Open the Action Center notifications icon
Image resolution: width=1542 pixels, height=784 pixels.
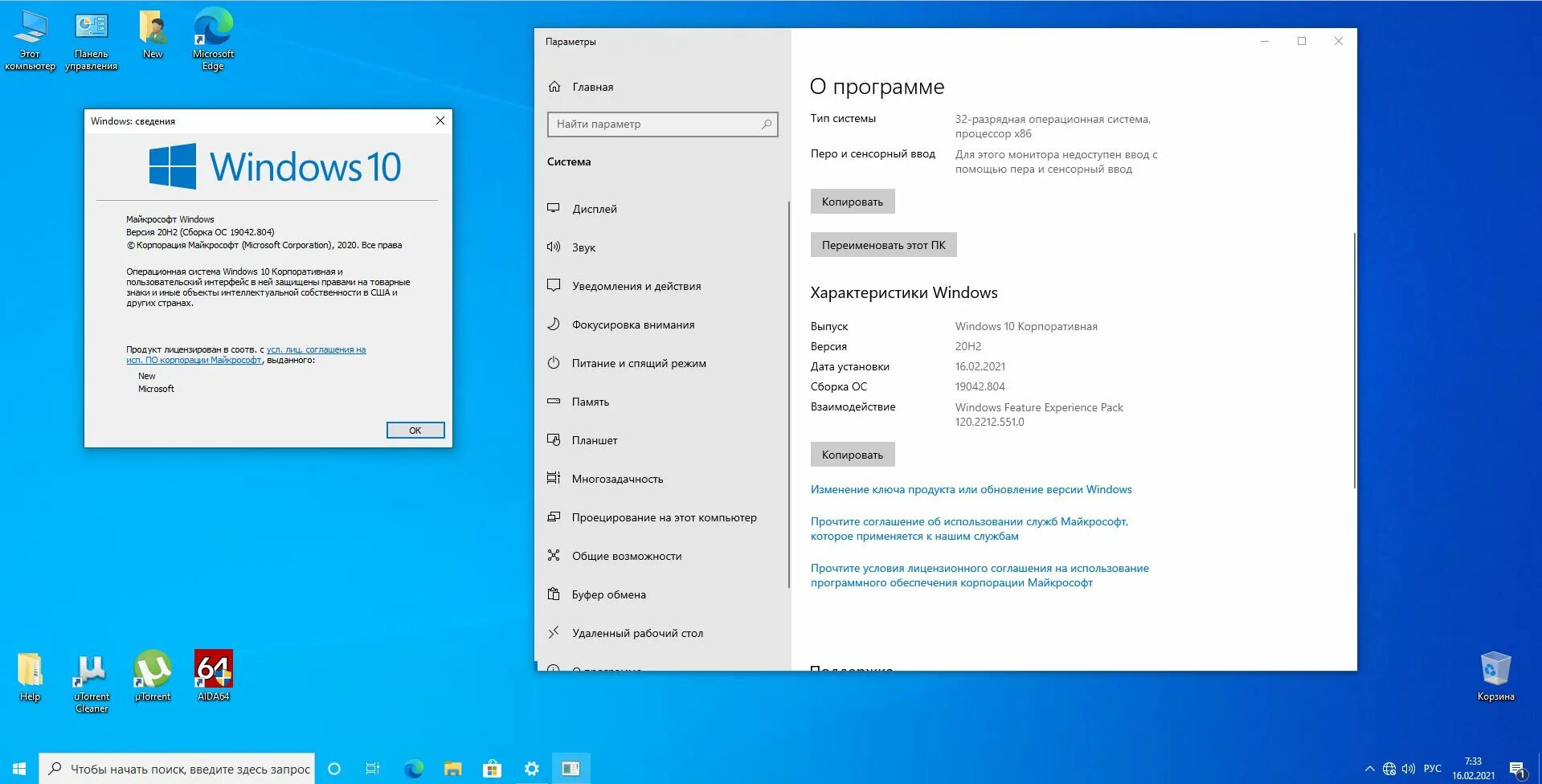coord(1517,770)
